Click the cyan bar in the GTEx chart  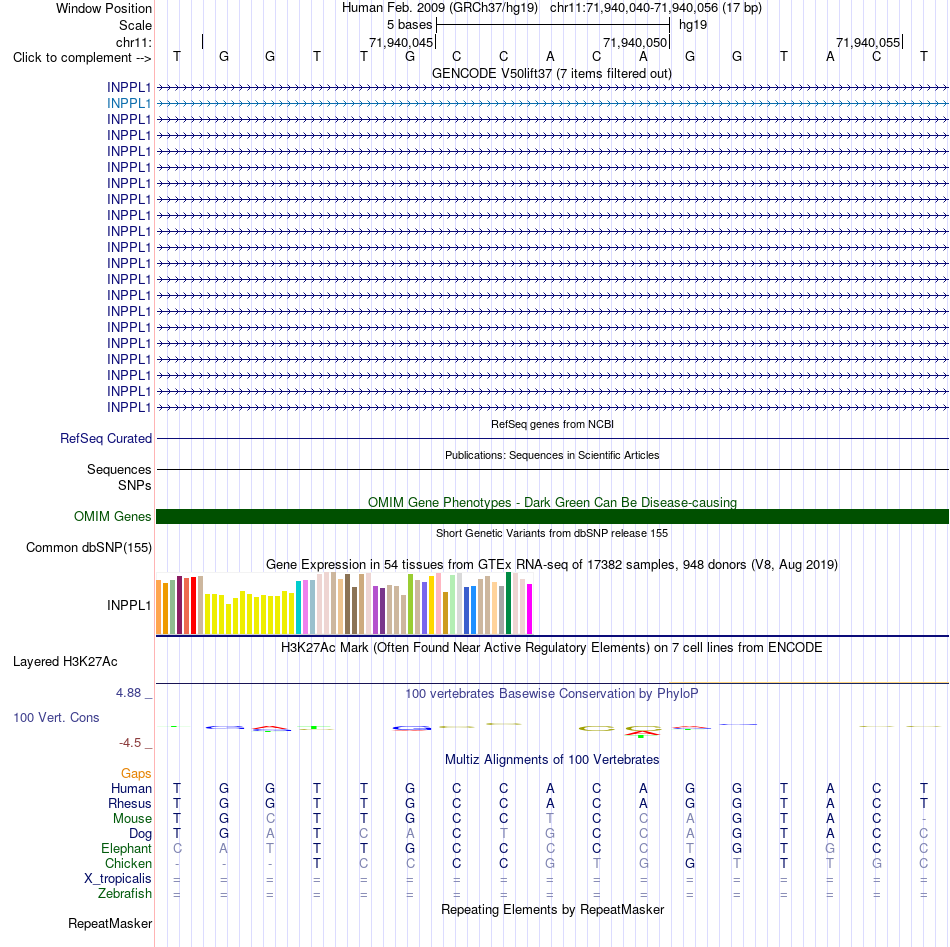298,608
